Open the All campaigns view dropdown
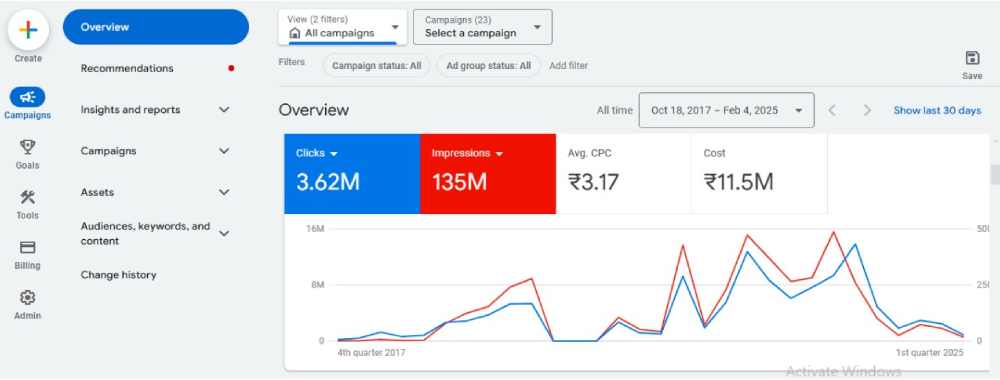 click(342, 27)
